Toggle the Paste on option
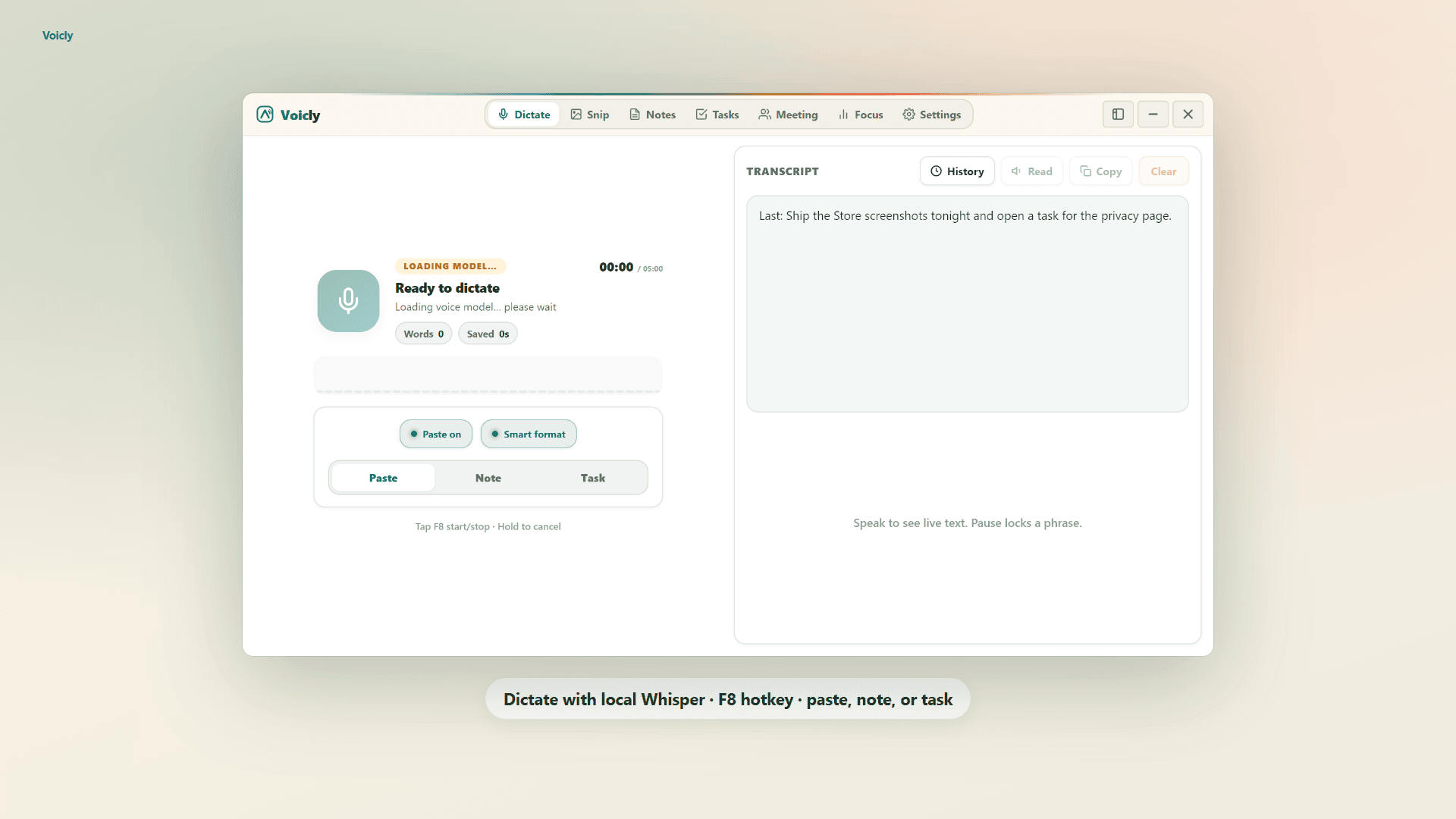The width and height of the screenshot is (1456, 819). tap(436, 435)
